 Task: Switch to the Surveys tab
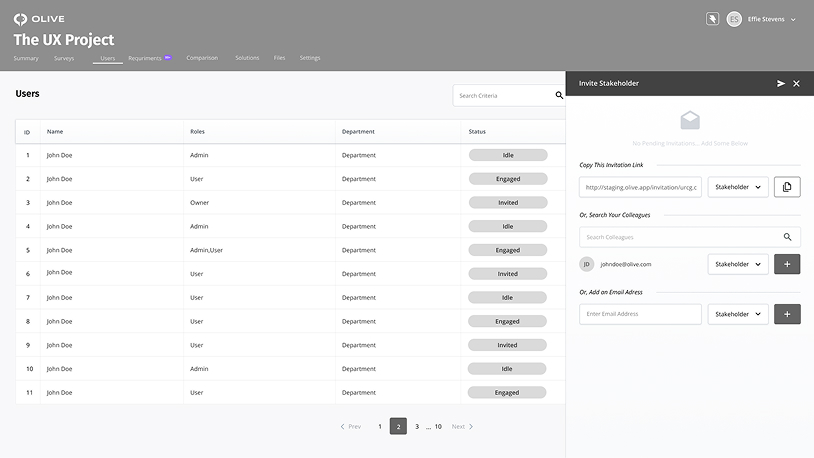pyautogui.click(x=64, y=58)
